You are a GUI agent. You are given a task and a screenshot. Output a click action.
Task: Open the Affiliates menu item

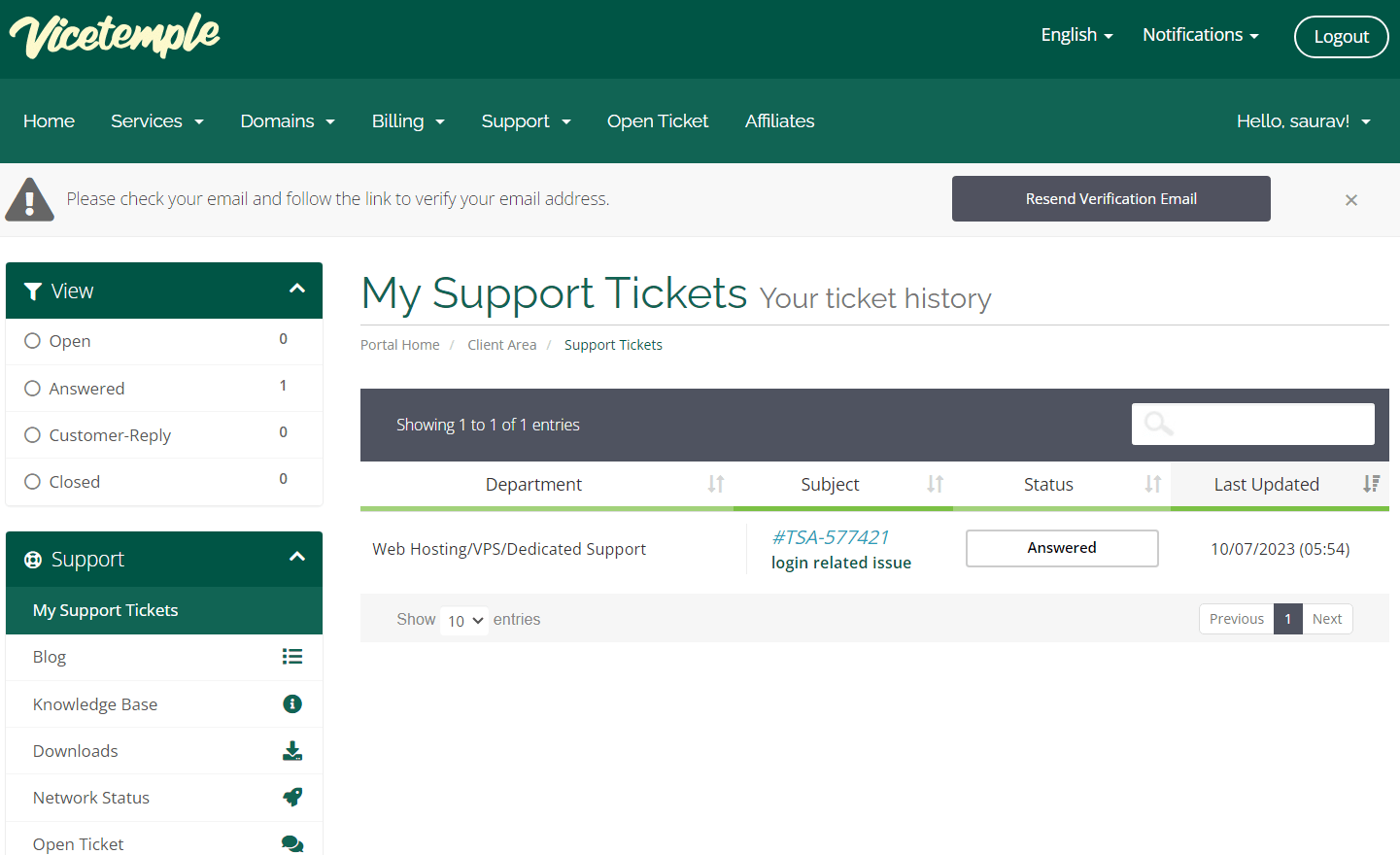[779, 120]
